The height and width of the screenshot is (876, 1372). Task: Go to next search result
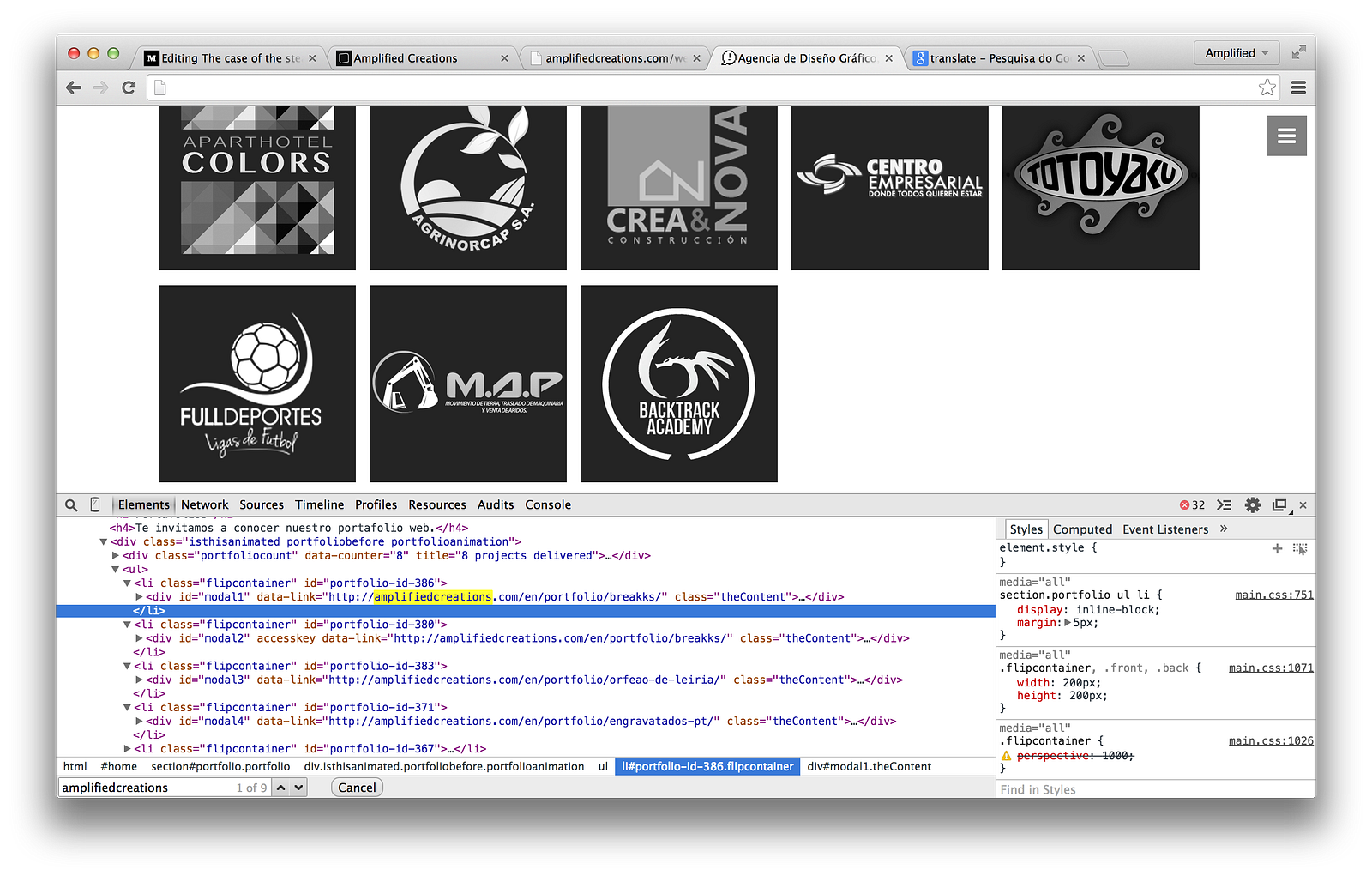click(x=298, y=788)
